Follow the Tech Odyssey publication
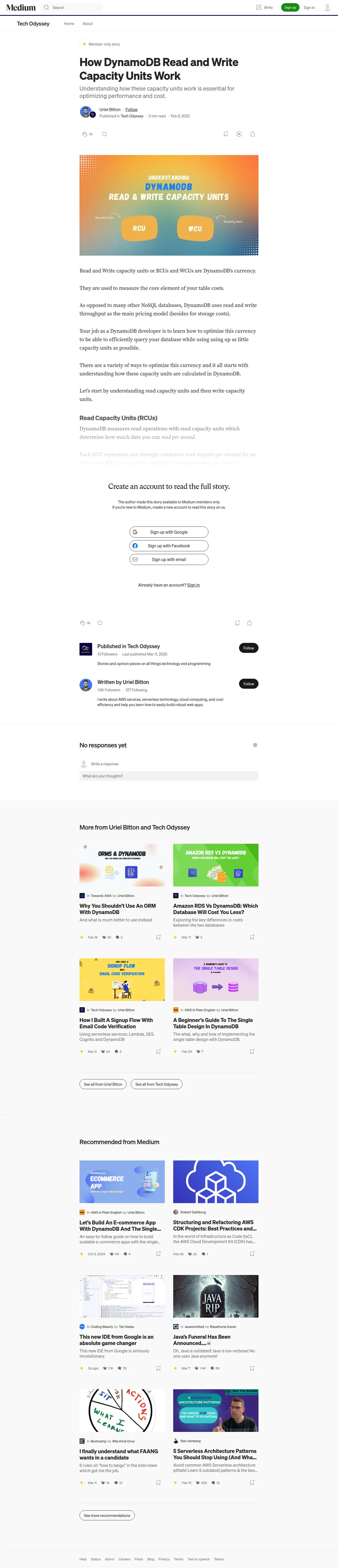Screen dimensions: 338x1568 click(248, 648)
